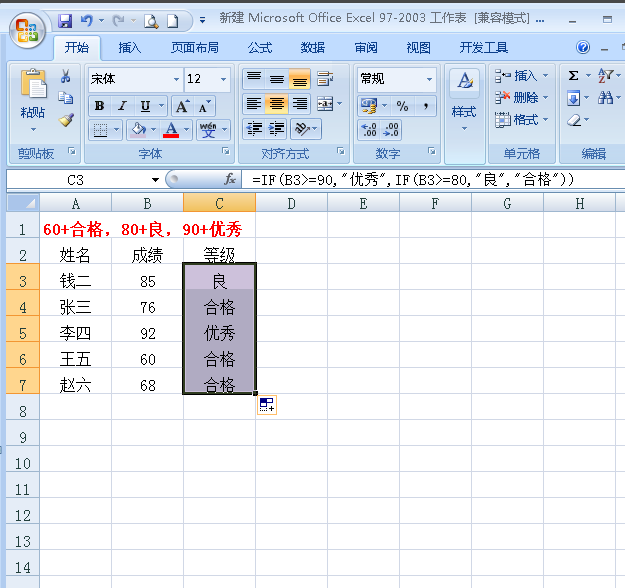Viewport: 625px width, 588px height.
Task: Apply percent style
Action: (x=402, y=106)
